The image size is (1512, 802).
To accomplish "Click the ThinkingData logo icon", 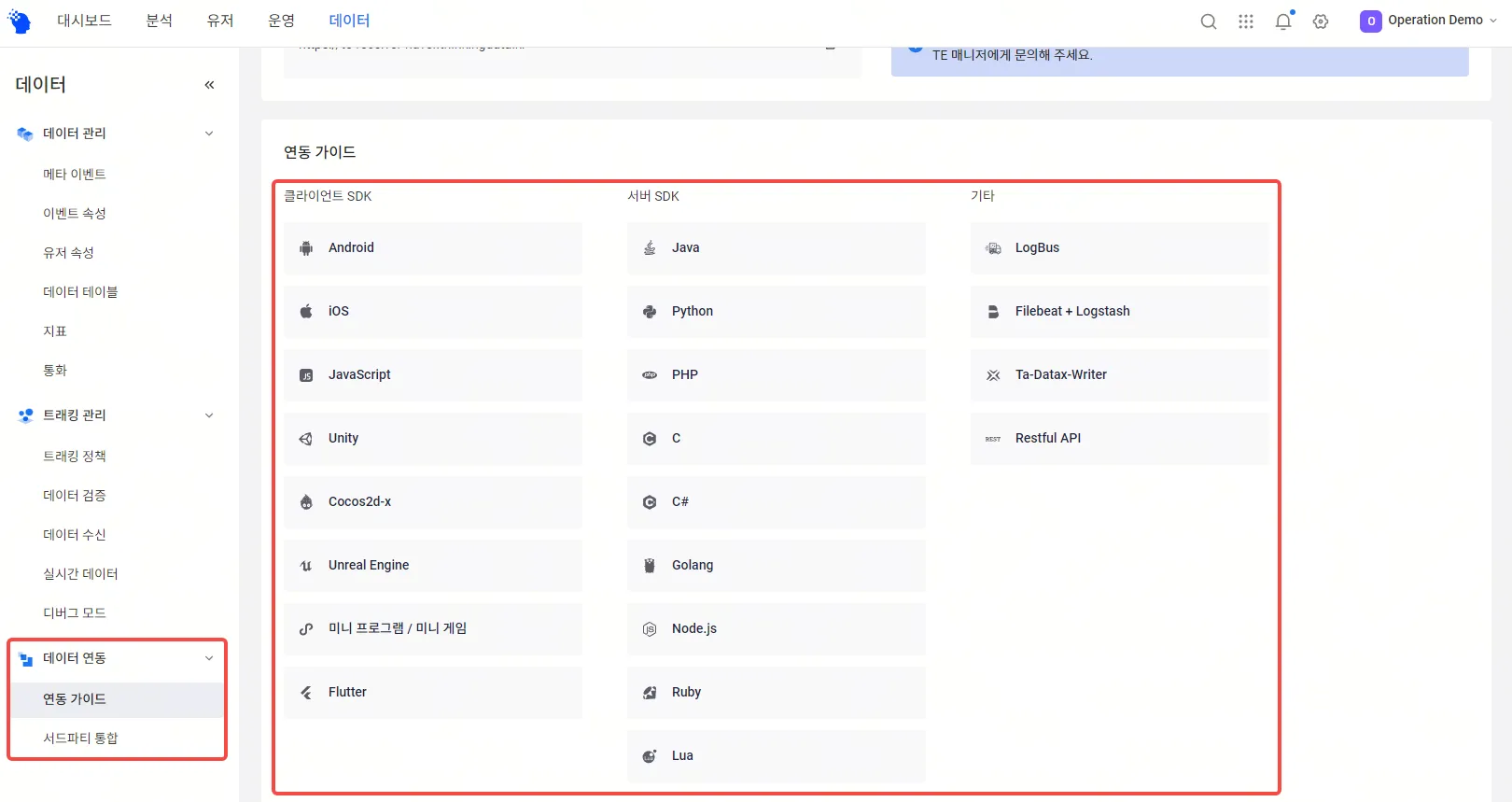I will (x=19, y=21).
